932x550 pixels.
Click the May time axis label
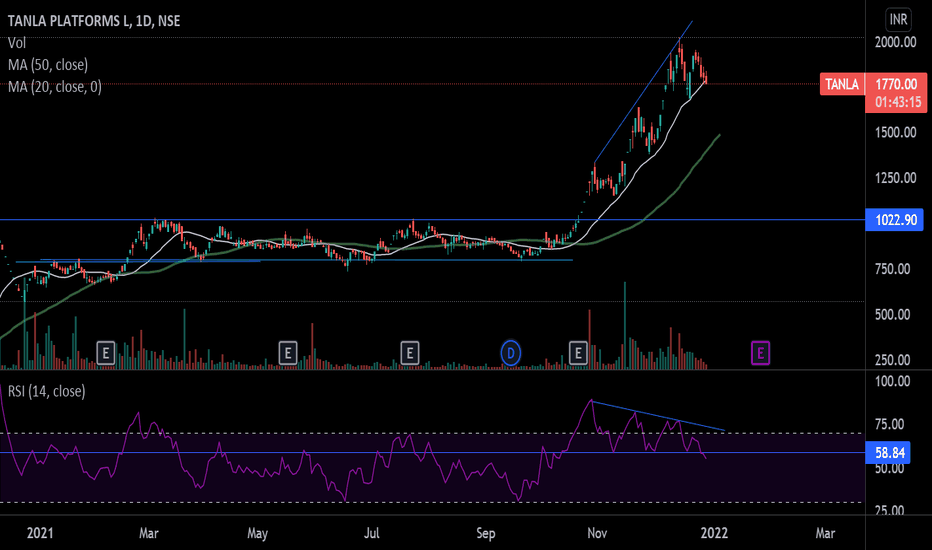tap(257, 533)
